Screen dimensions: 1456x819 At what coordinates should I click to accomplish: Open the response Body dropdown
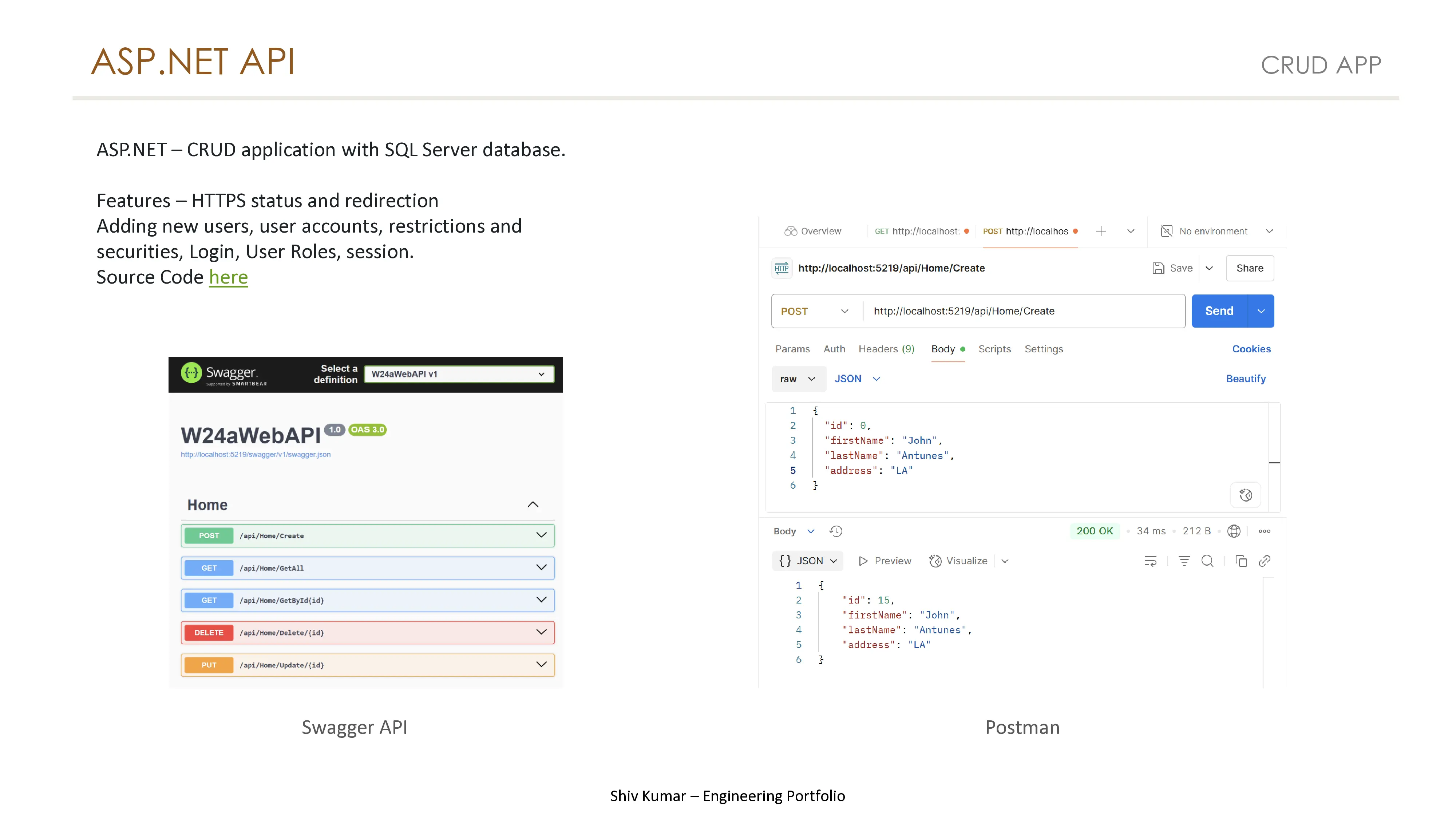coord(794,531)
